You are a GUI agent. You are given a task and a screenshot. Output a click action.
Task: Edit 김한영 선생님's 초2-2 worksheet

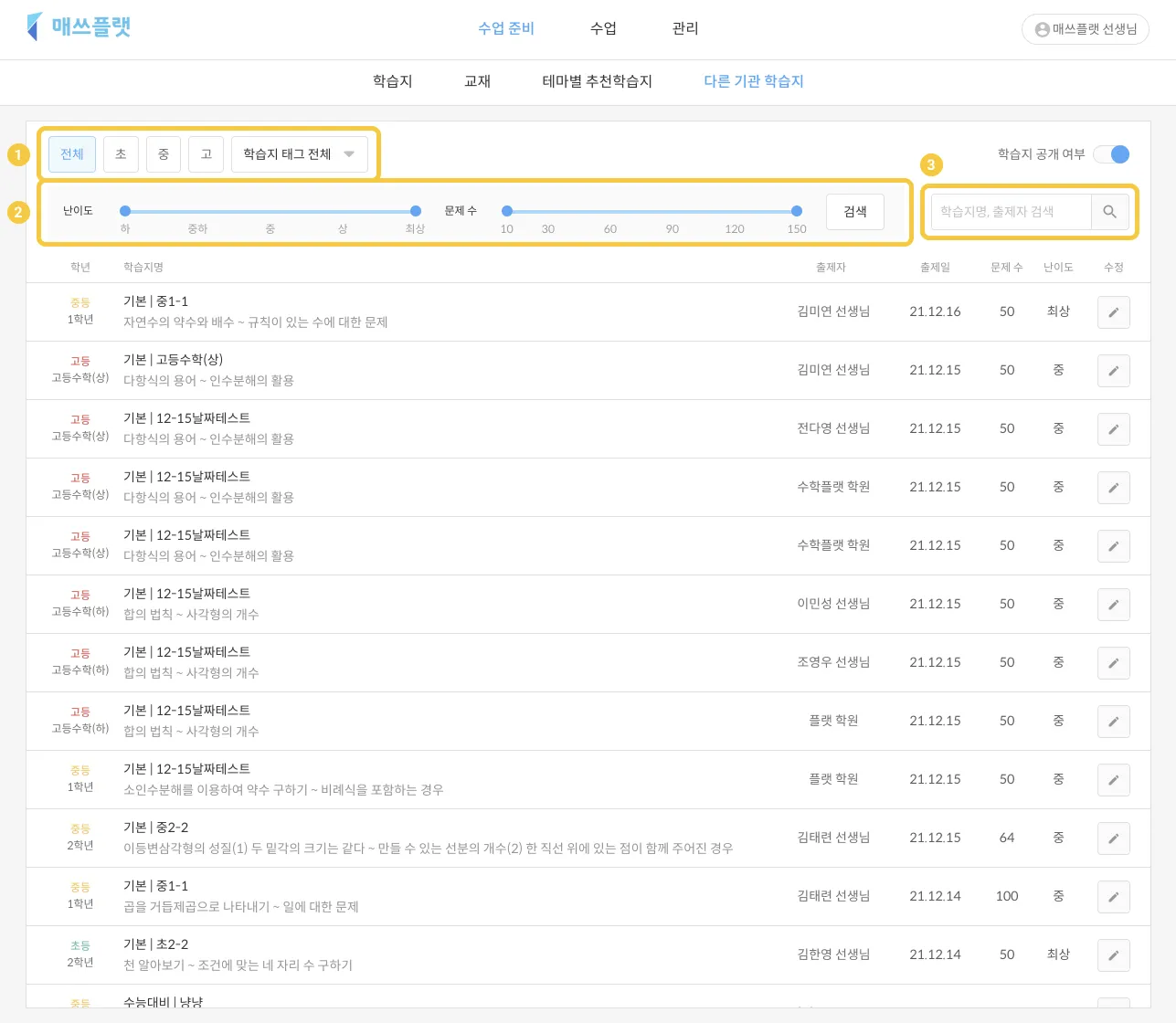point(1113,955)
